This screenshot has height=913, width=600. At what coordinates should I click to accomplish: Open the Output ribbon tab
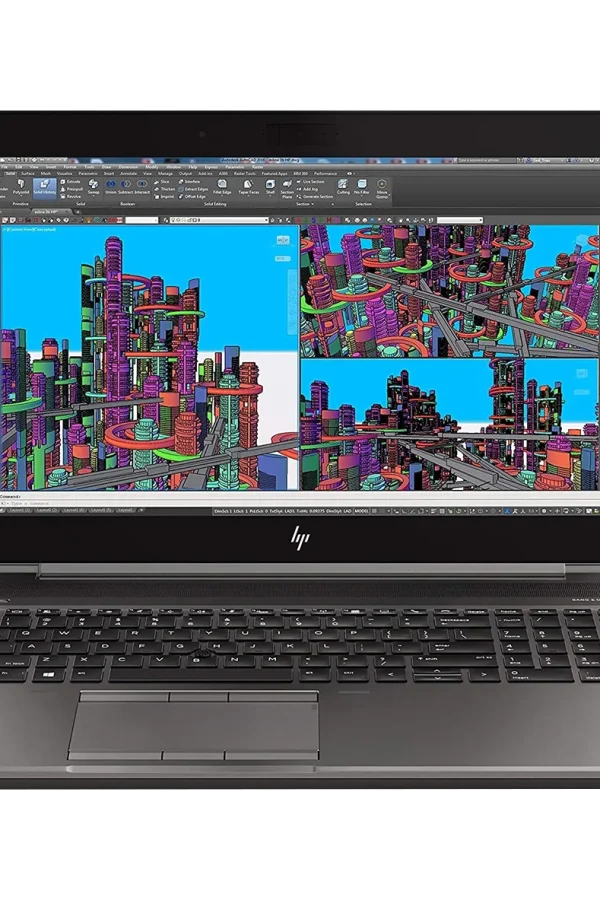point(185,173)
